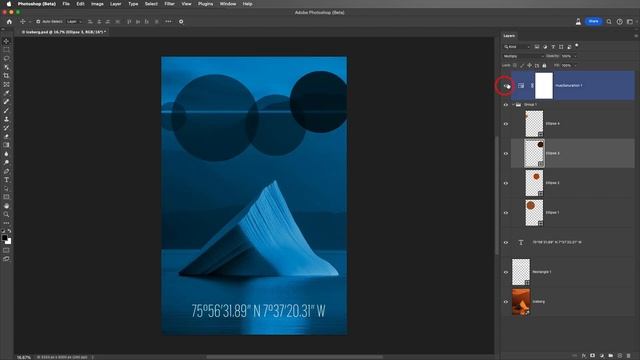Select the Object Selection tool
The image size is (640, 360).
6,67
